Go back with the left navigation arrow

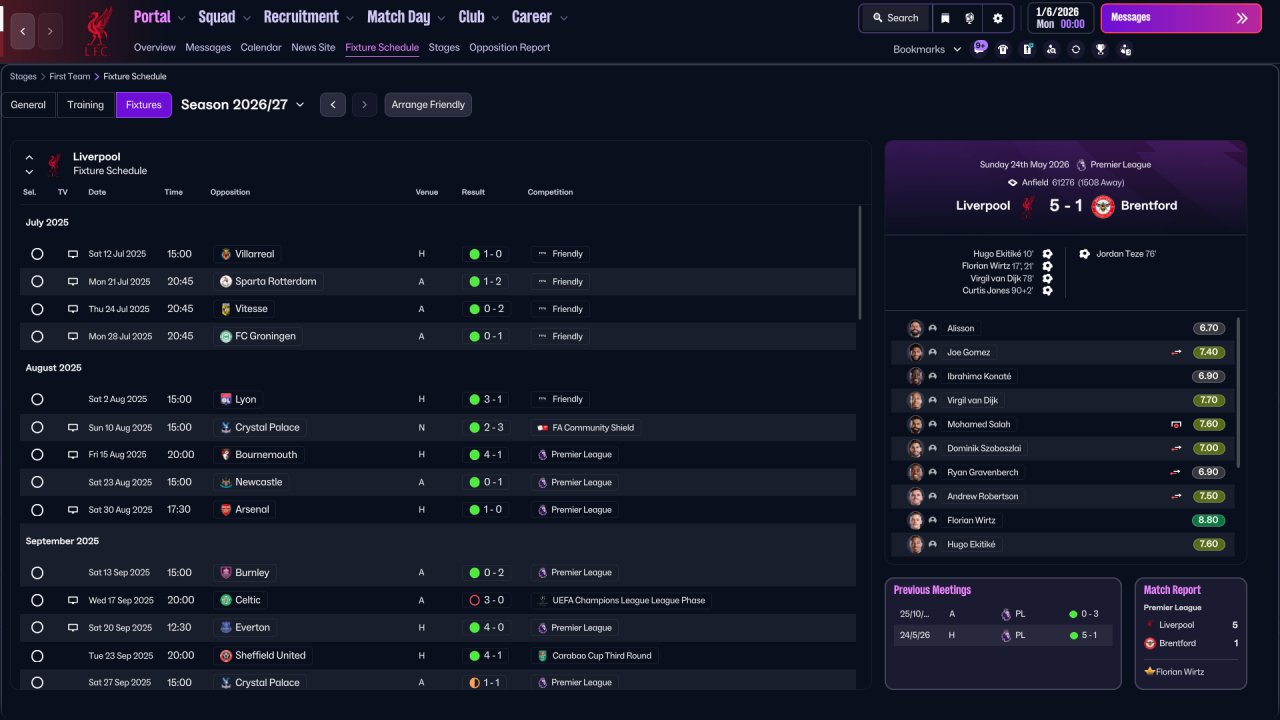(23, 31)
